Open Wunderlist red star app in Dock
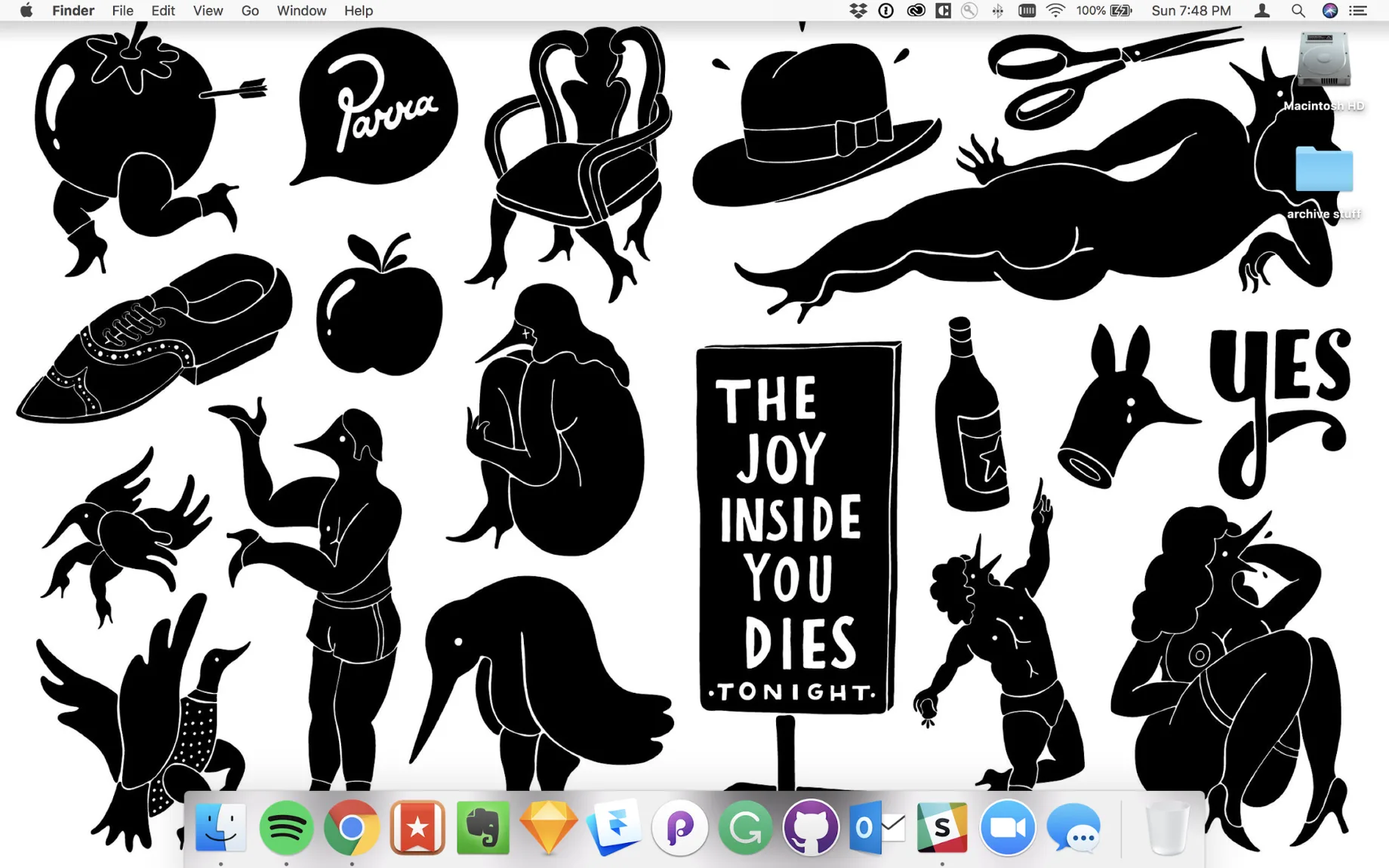1389x868 pixels. coord(417,828)
